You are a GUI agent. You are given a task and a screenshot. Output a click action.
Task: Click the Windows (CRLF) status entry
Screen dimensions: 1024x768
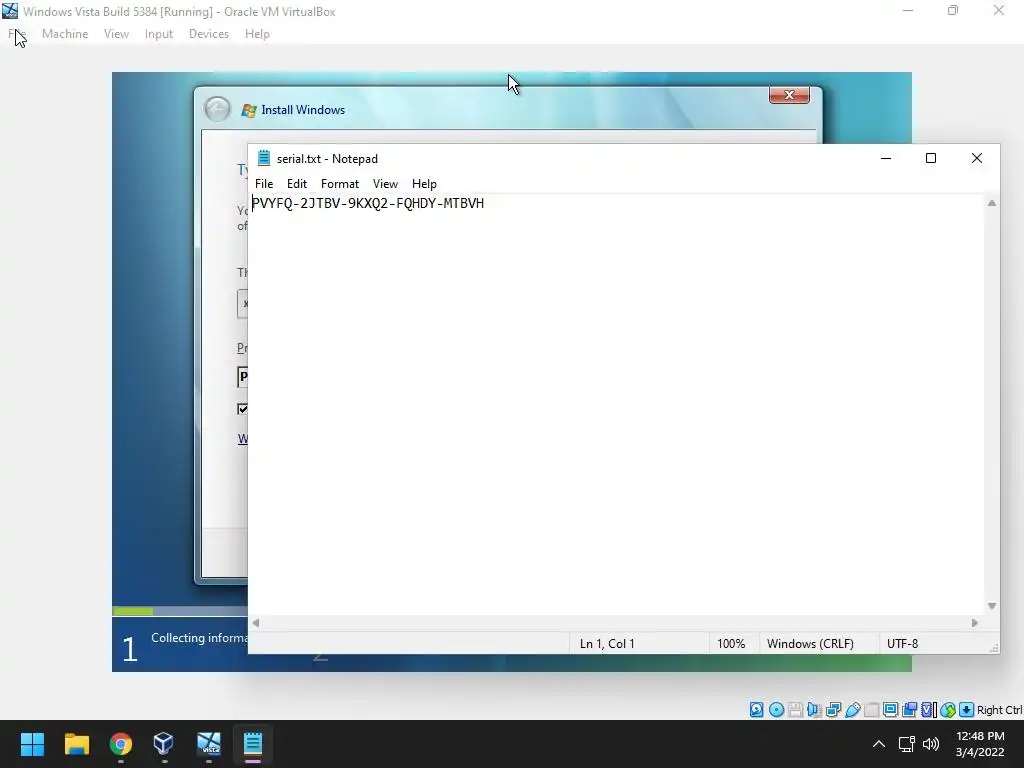(x=810, y=644)
